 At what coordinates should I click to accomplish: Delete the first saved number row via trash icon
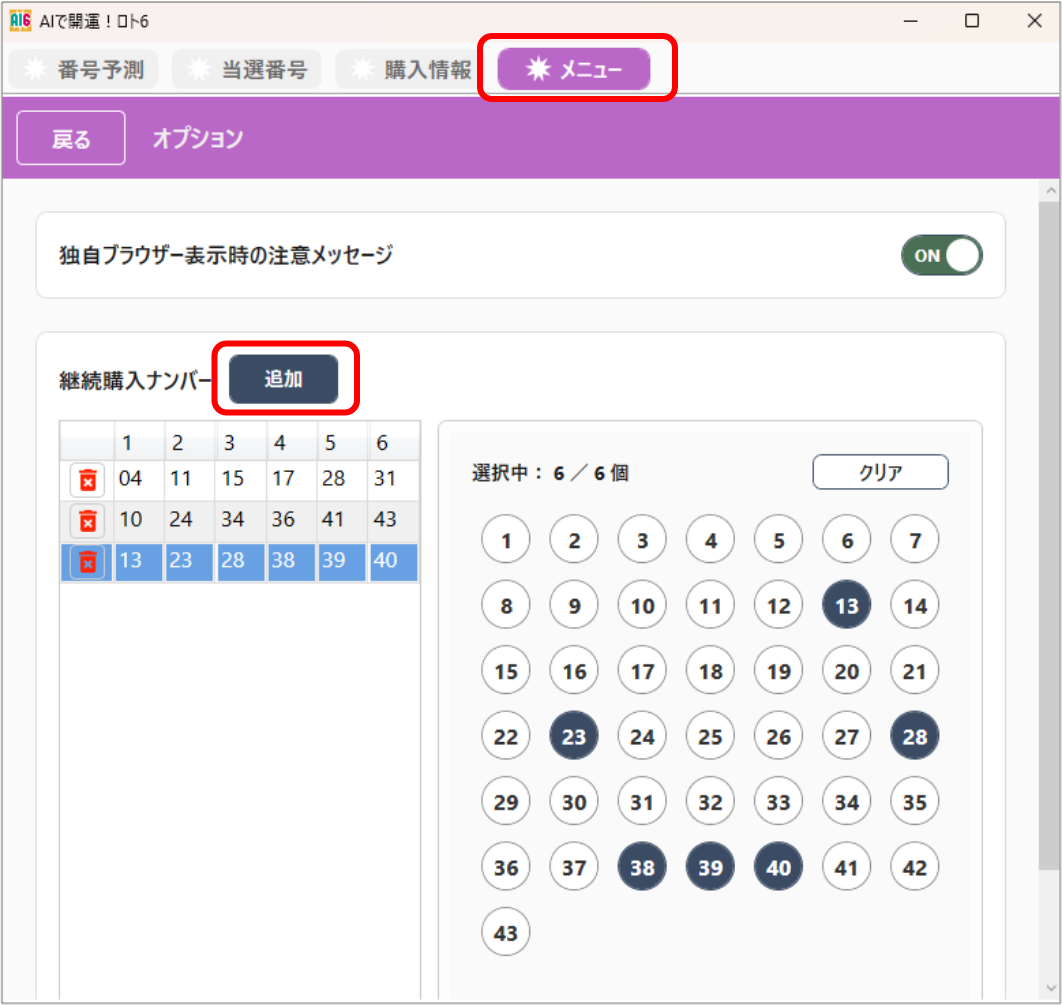click(x=86, y=480)
